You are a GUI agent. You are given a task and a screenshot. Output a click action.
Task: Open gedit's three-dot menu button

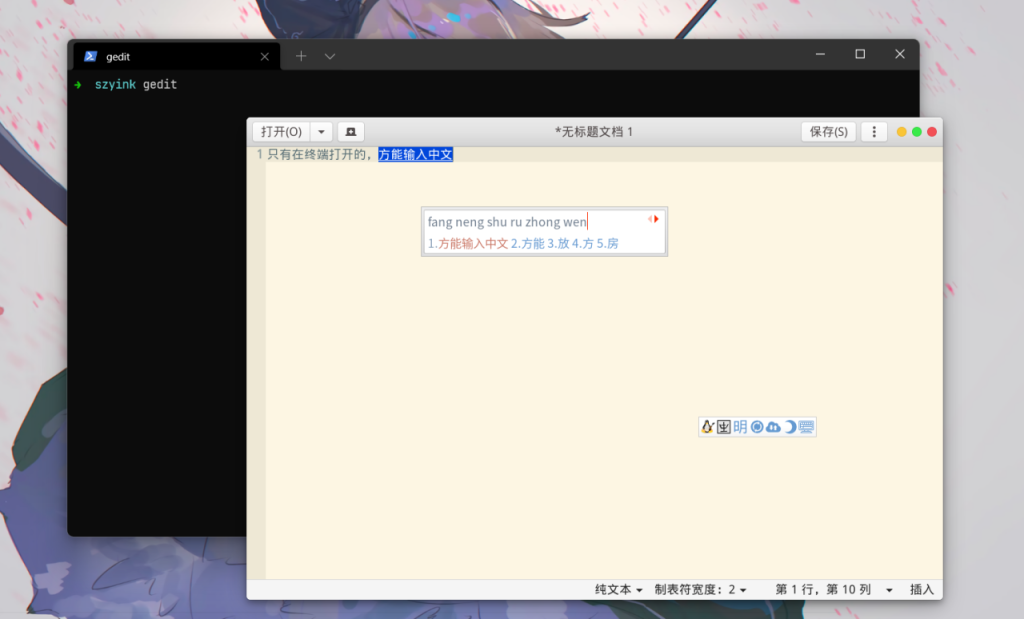tap(874, 132)
